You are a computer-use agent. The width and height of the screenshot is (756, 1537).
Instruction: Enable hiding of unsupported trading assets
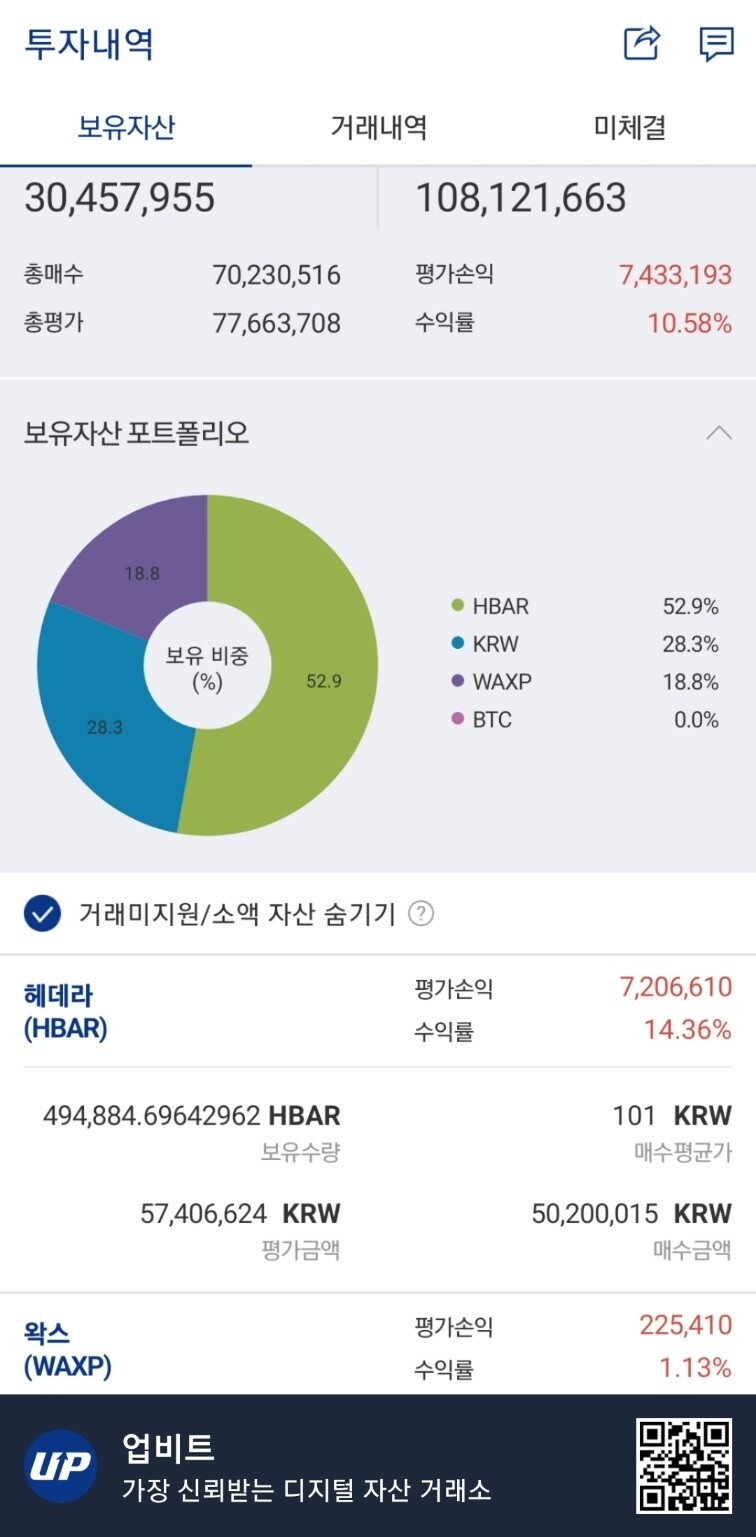coord(41,911)
